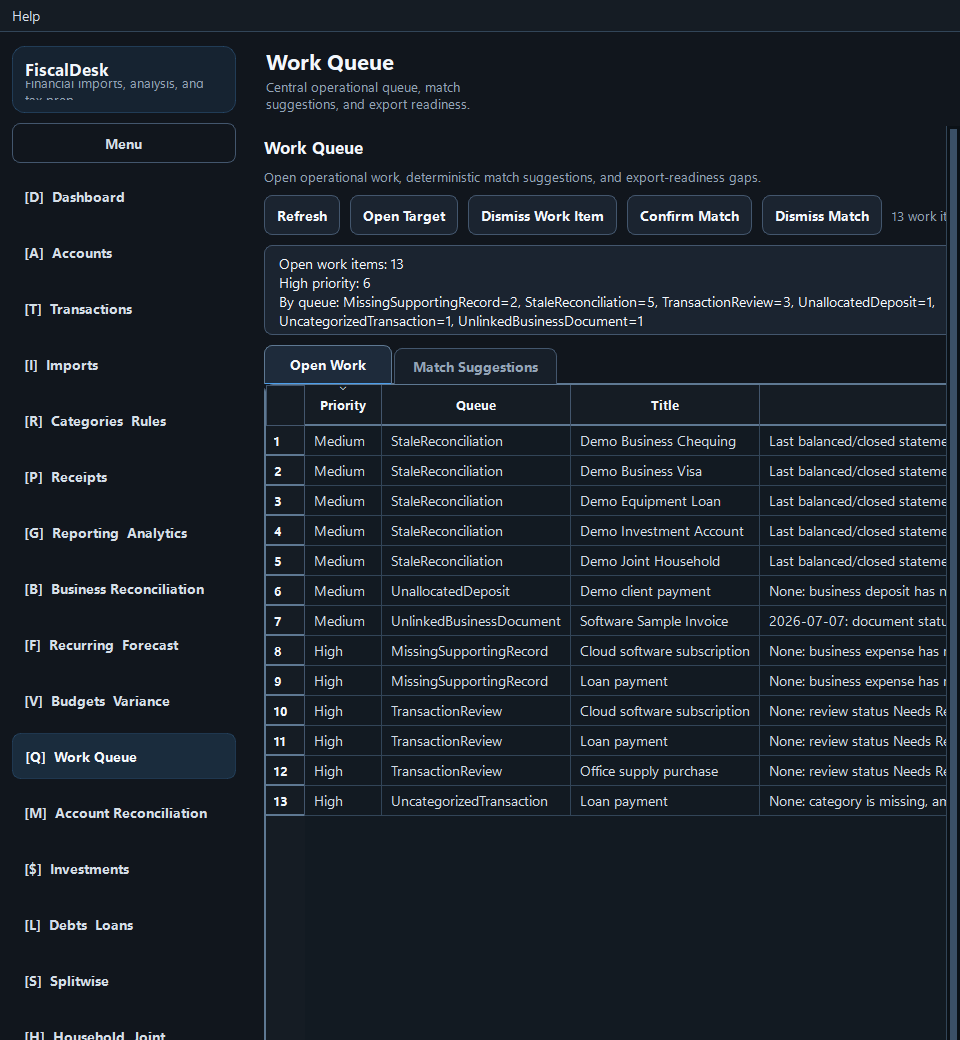Click Cloud software subscription in row 8

click(x=665, y=651)
